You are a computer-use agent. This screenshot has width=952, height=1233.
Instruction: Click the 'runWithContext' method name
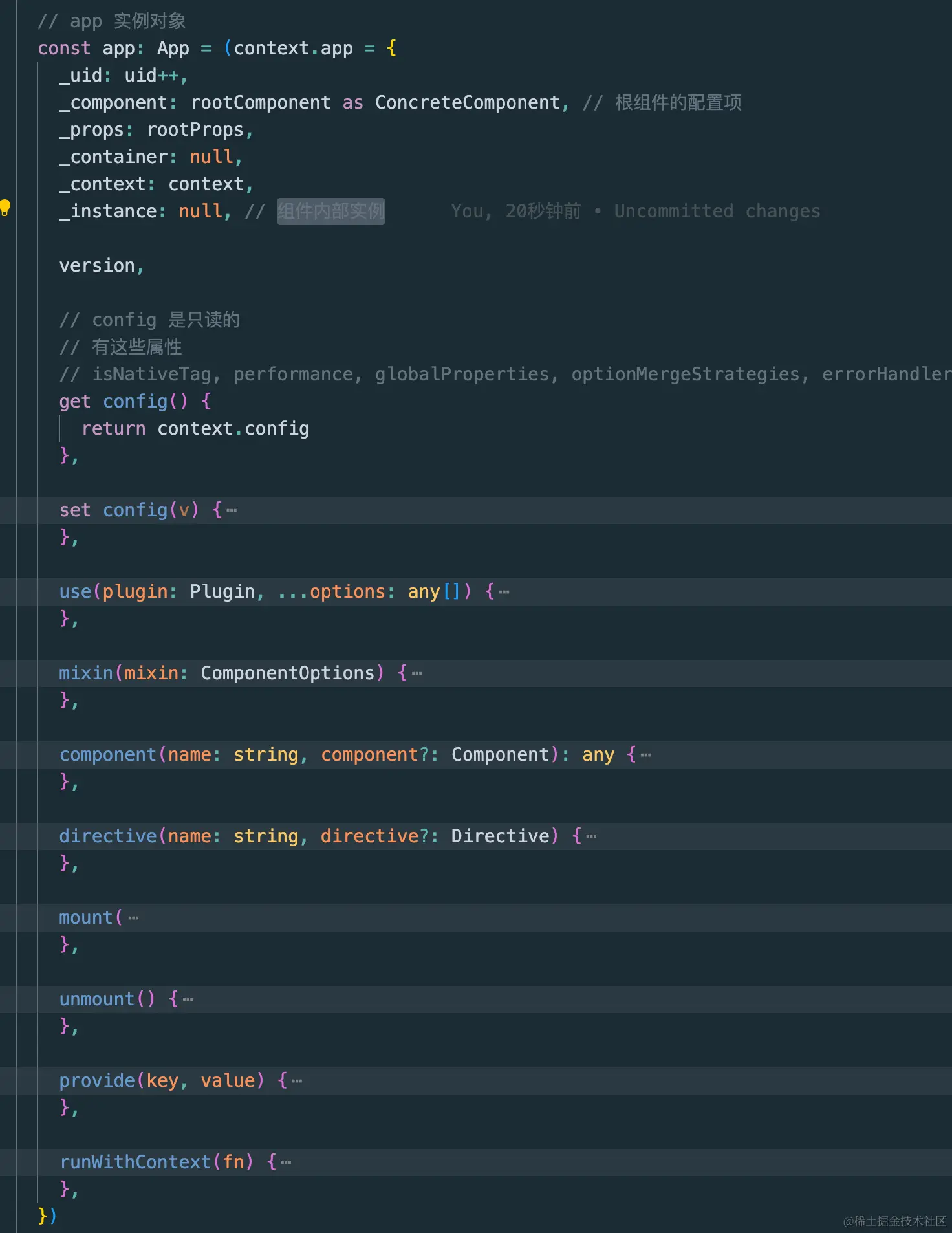(135, 1162)
